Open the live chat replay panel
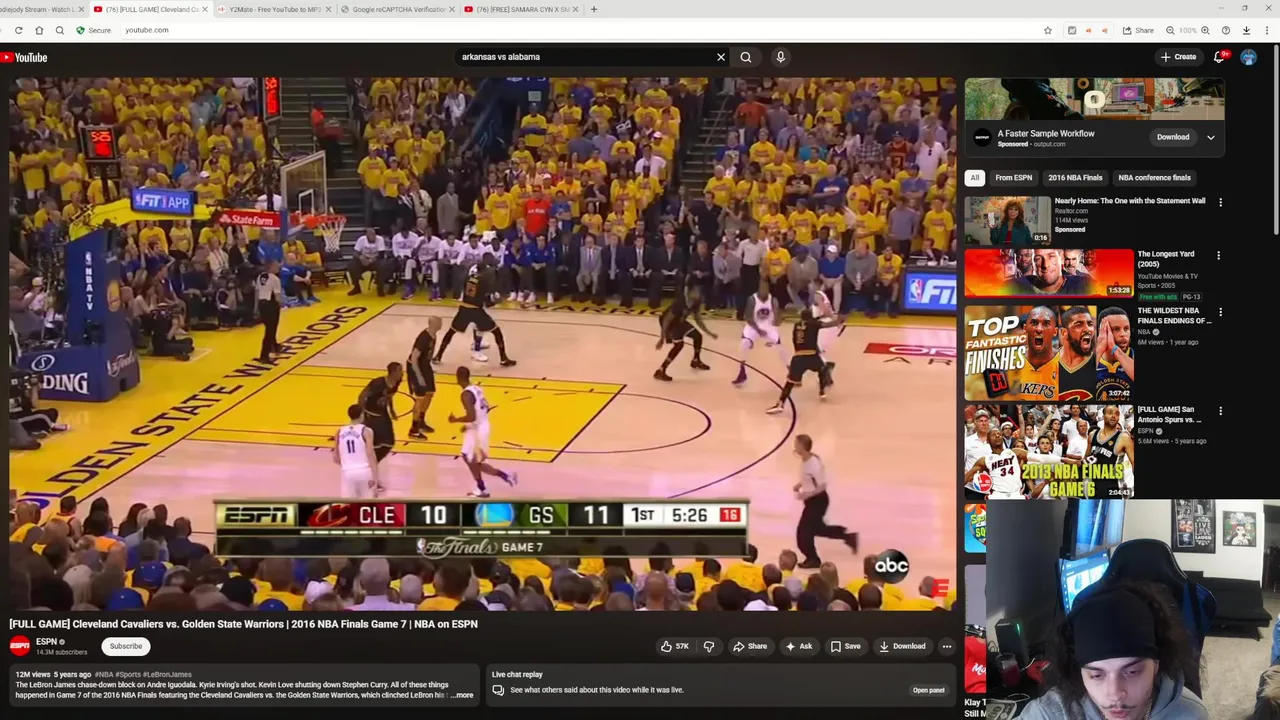Screen dimensions: 1280x720 point(928,690)
